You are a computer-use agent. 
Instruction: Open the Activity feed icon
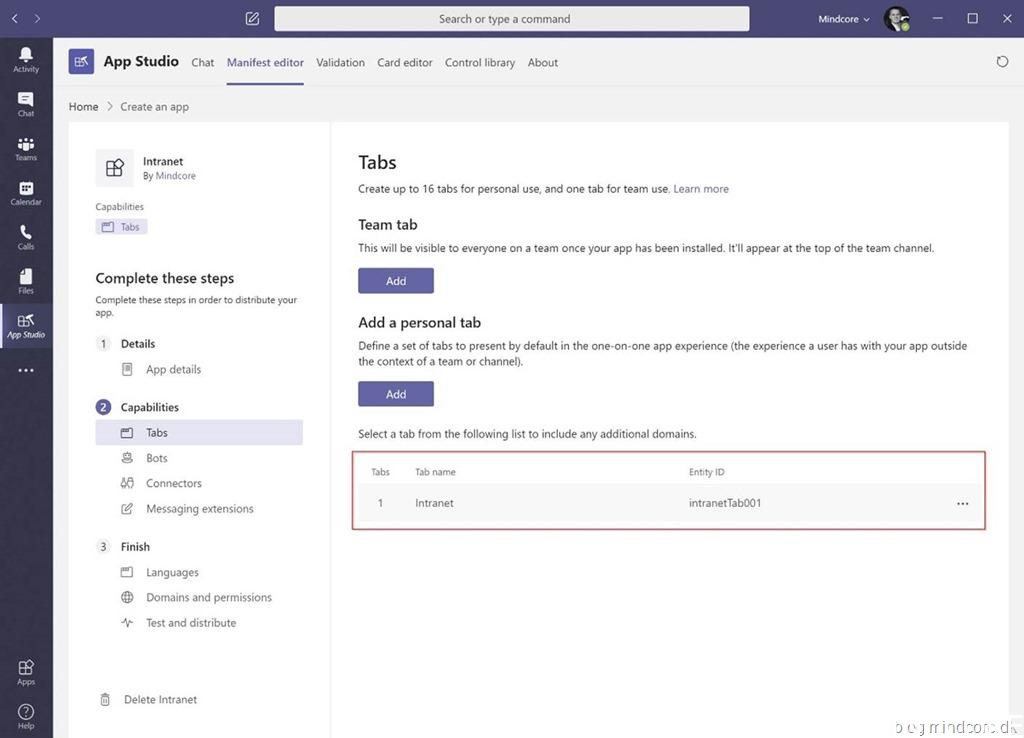point(26,60)
